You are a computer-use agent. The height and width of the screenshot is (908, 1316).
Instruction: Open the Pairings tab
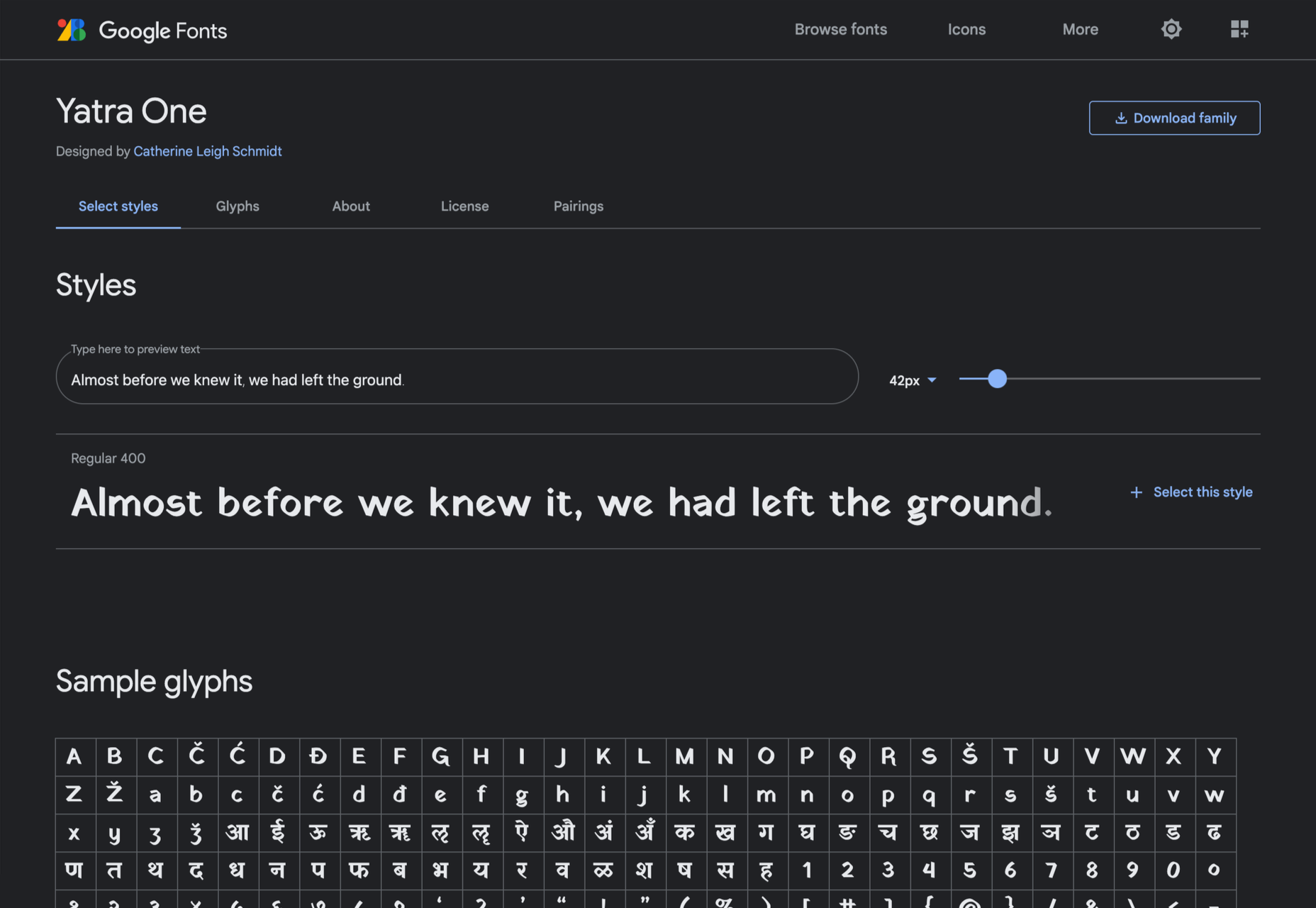pyautogui.click(x=579, y=206)
